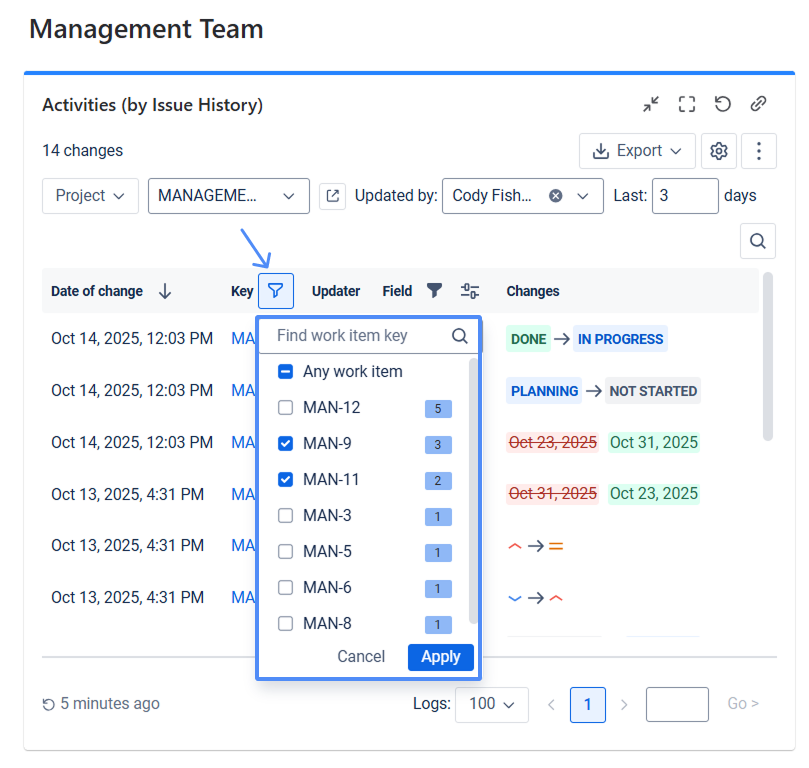Toggle the Any work item checkbox
809x768 pixels.
(x=286, y=372)
